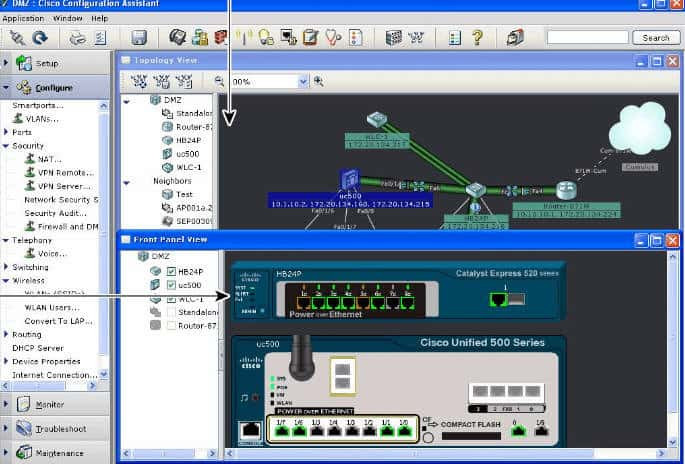Click second topology layout icon in Topology View
This screenshot has width=685, height=464.
(x=161, y=81)
